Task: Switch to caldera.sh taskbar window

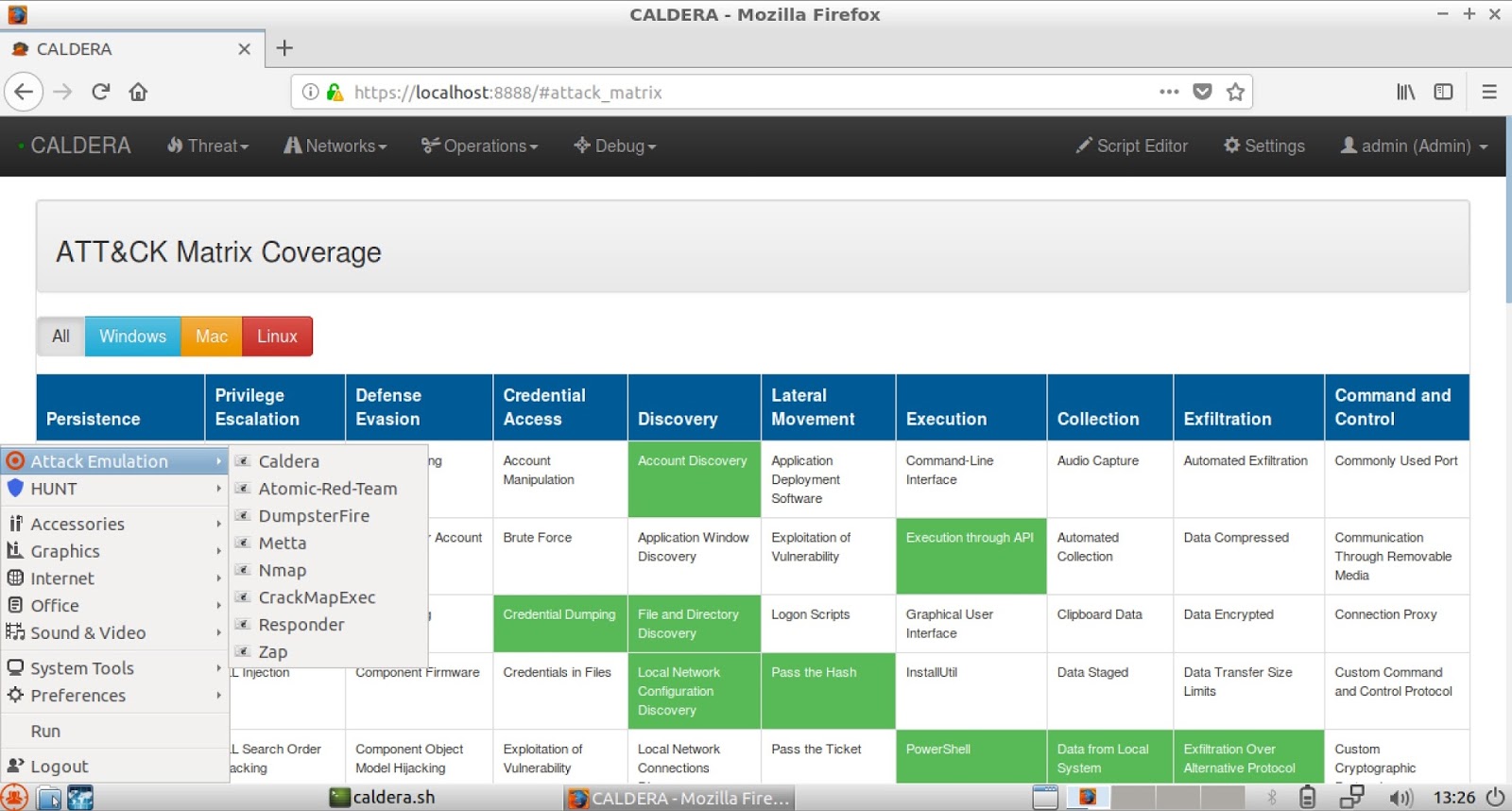Action: (x=383, y=798)
